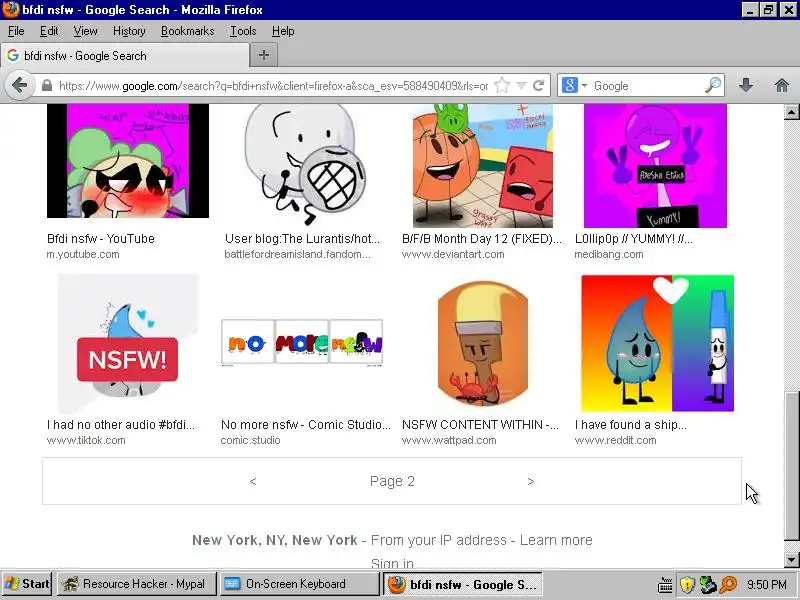Screen dimensions: 800x600
Task: Click the bfdi nsfw Google Search taskbar button
Action: pos(462,584)
